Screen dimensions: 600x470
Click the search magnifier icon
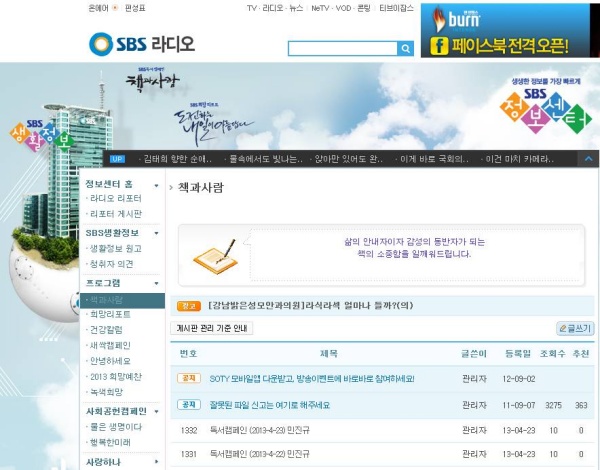coord(405,48)
